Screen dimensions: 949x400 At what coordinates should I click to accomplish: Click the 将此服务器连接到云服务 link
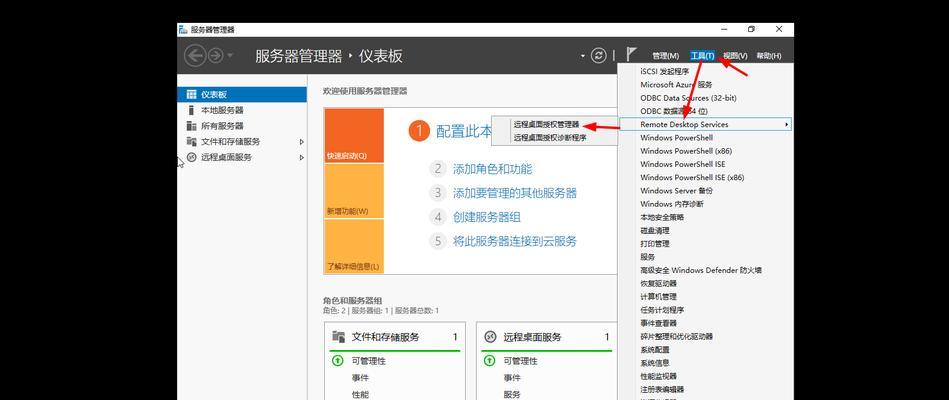click(514, 241)
